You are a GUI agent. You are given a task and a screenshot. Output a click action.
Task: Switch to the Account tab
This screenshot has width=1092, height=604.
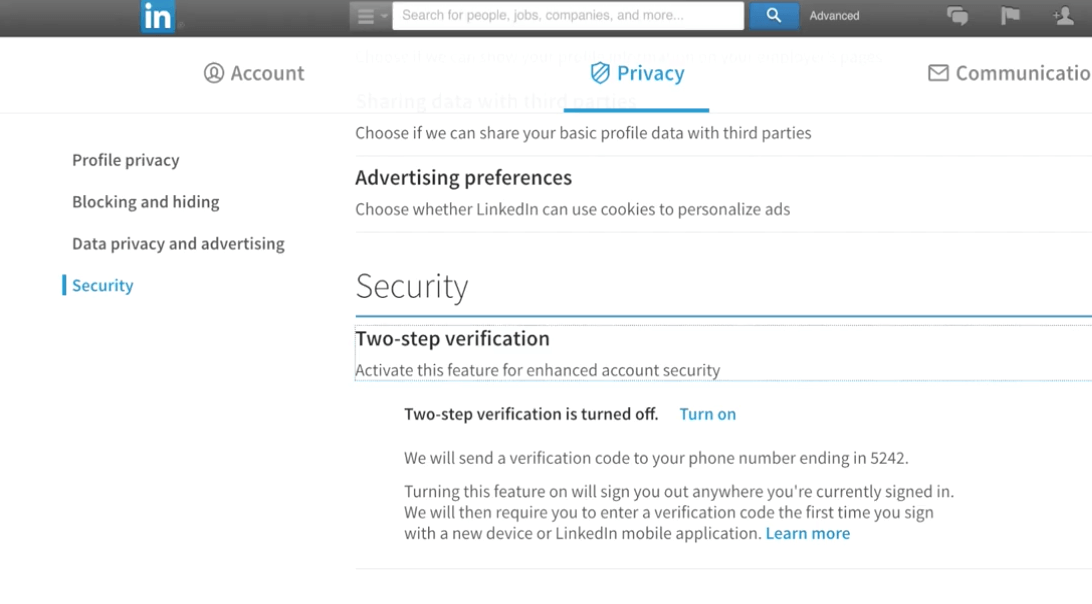[254, 73]
